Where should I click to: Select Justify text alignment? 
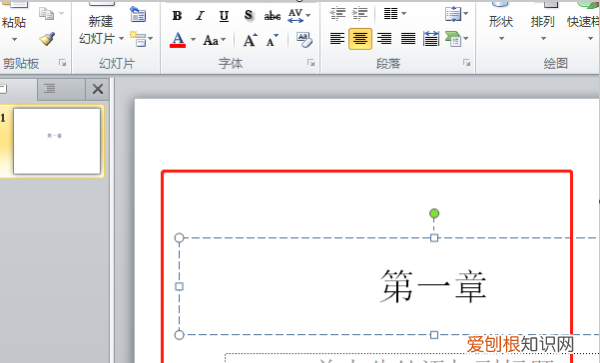point(408,39)
